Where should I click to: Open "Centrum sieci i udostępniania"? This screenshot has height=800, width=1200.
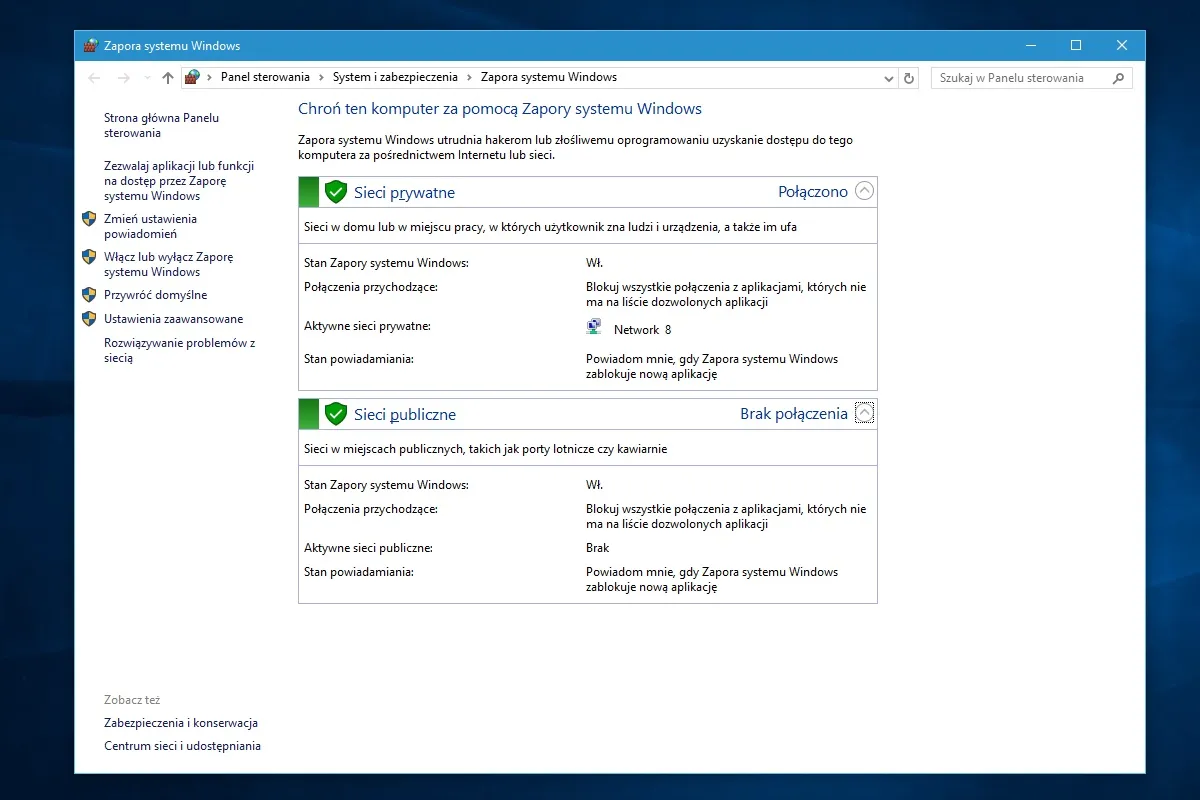click(182, 745)
